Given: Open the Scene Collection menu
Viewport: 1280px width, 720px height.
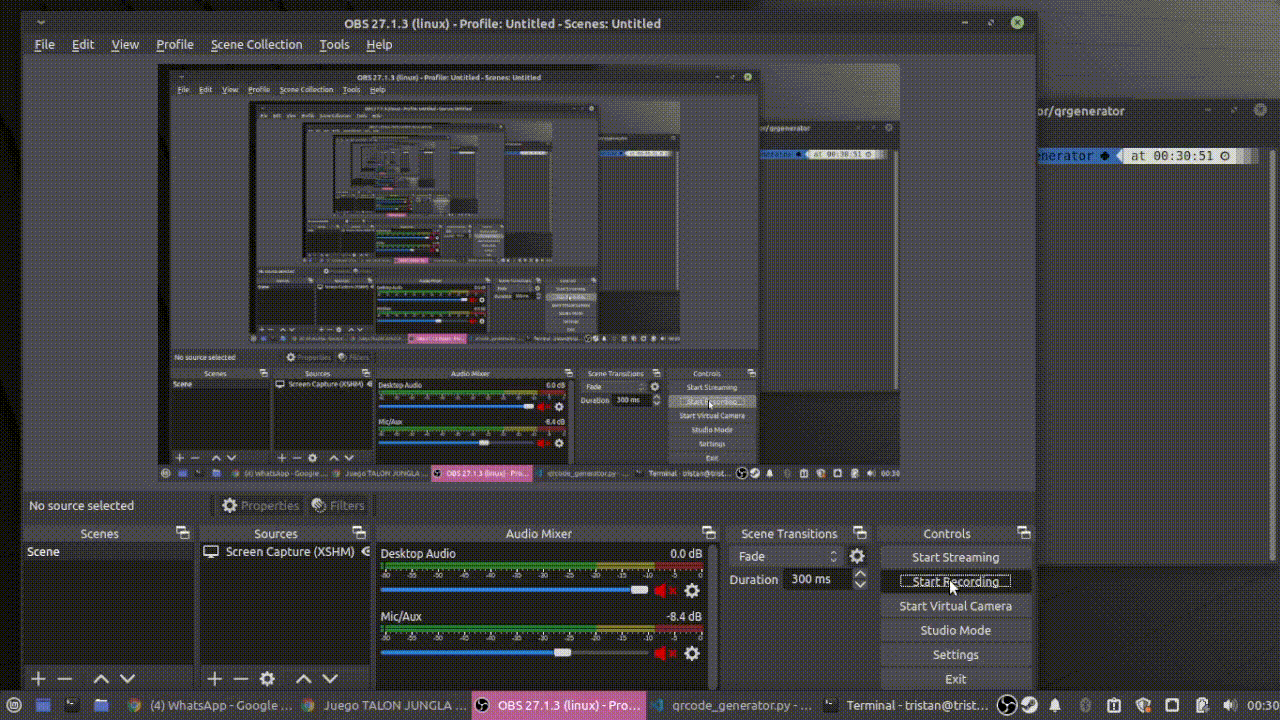Looking at the screenshot, I should click(256, 44).
